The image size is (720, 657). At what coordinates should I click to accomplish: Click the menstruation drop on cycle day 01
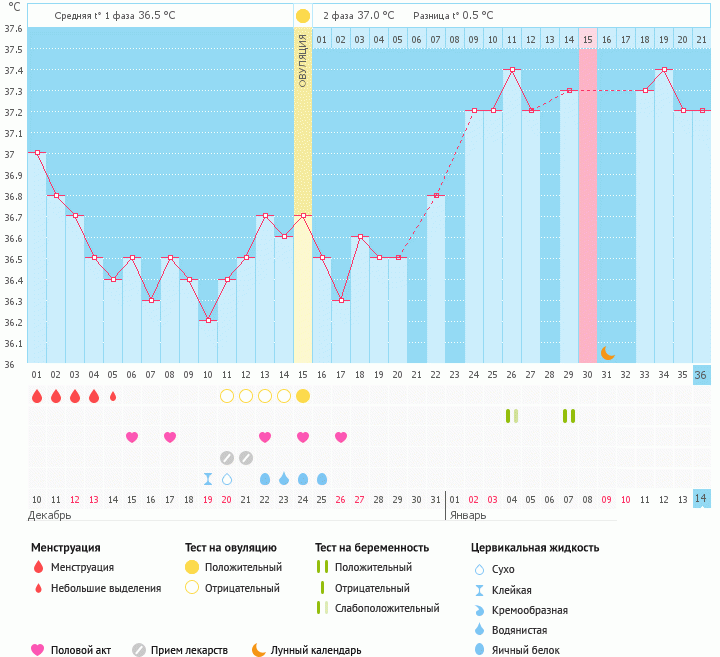pos(37,396)
